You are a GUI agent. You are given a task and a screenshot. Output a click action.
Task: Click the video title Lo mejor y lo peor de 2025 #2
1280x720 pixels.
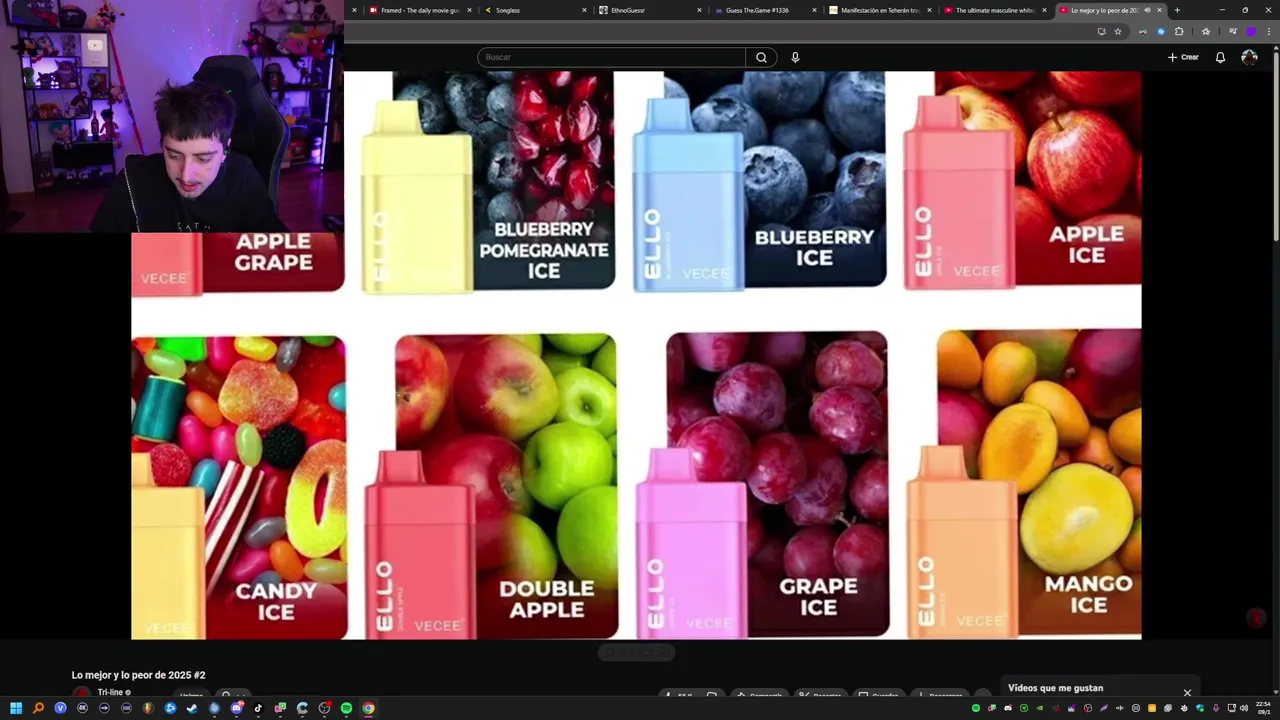[x=138, y=675]
